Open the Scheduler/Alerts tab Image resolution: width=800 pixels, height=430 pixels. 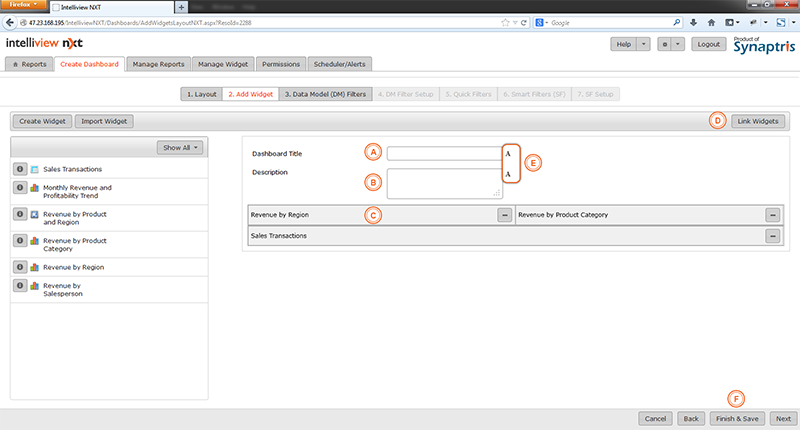tap(340, 64)
